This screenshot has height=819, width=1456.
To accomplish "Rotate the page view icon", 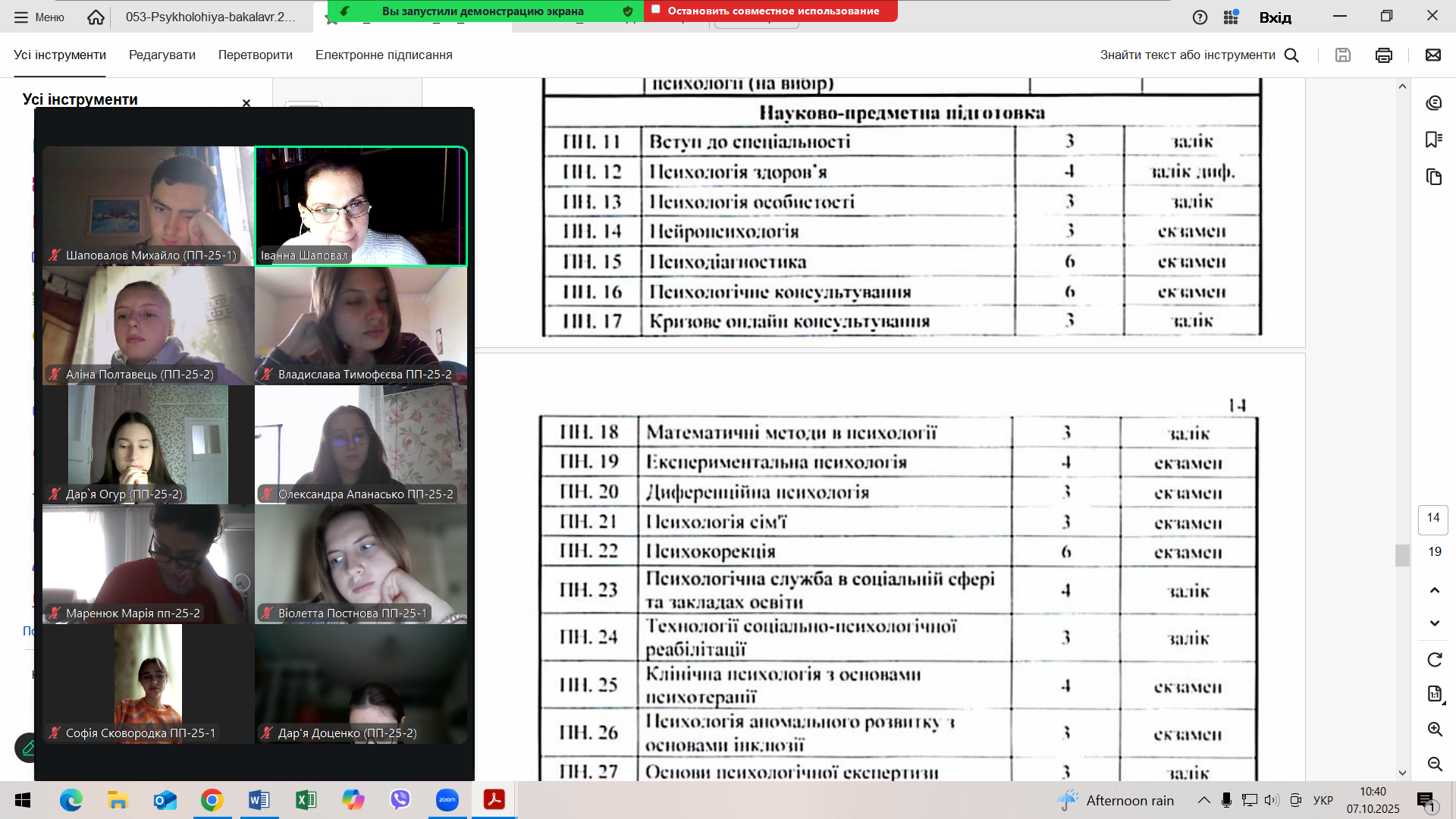I will click(1435, 660).
